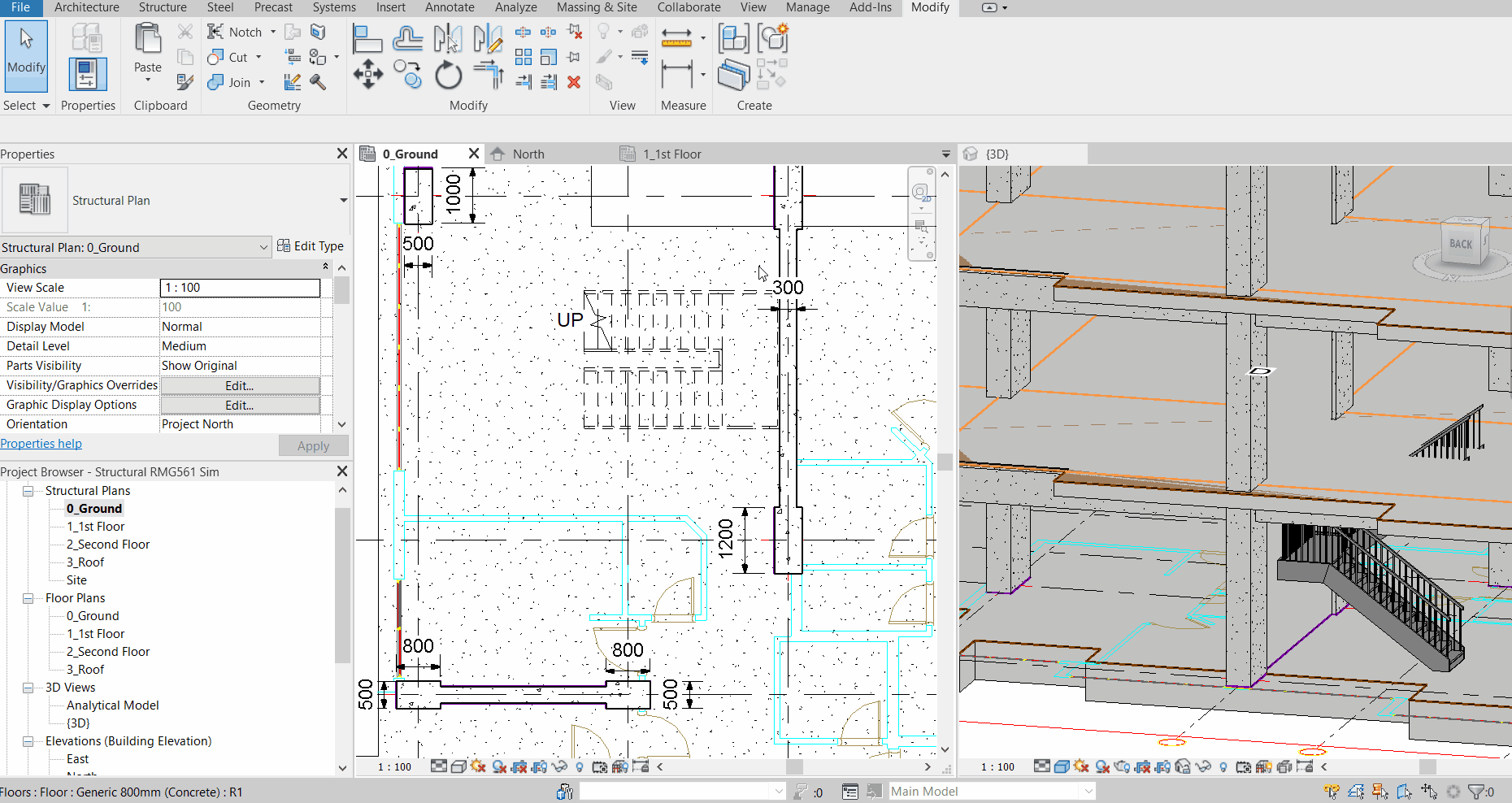Image resolution: width=1512 pixels, height=803 pixels.
Task: Select the Modify arrow tool
Action: click(x=26, y=55)
